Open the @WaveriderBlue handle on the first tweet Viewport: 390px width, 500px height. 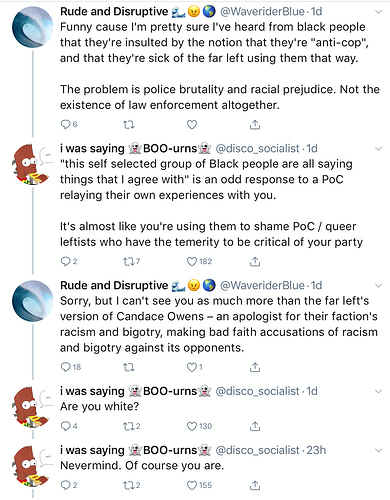(262, 12)
